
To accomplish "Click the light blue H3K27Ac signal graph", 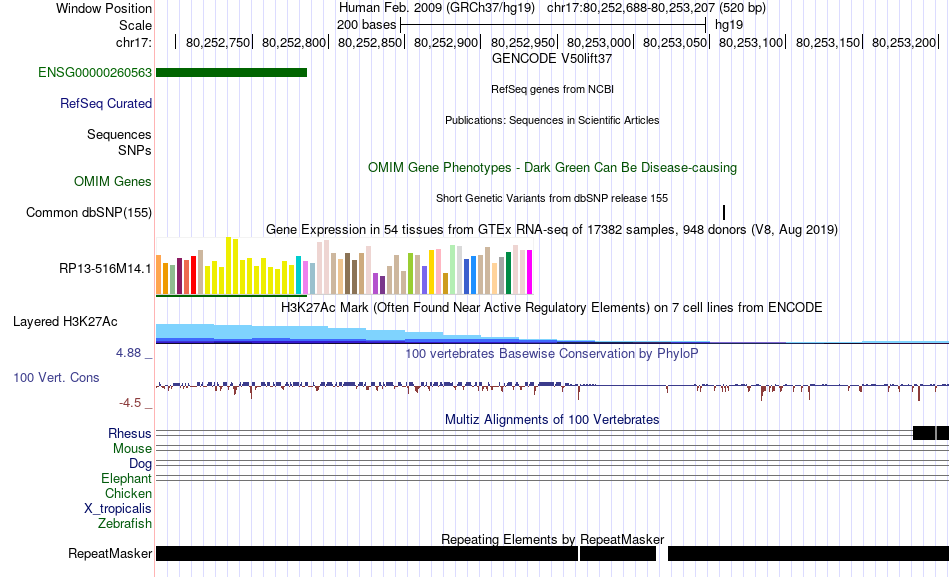I will pyautogui.click(x=553, y=334).
